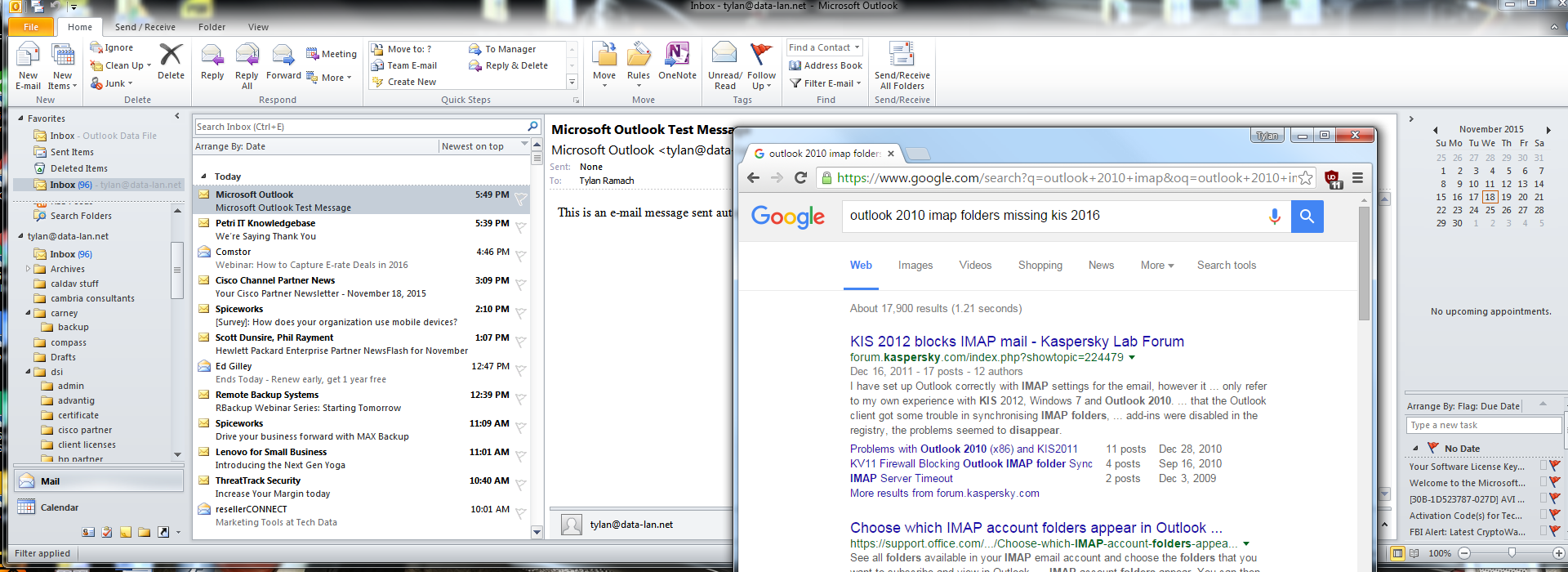Reload the Chrome page
The height and width of the screenshot is (572, 1568).
(x=800, y=178)
